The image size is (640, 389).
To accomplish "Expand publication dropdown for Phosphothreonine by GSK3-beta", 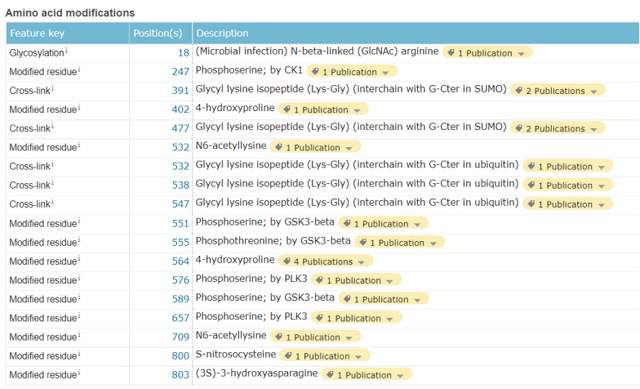I will 399,242.
